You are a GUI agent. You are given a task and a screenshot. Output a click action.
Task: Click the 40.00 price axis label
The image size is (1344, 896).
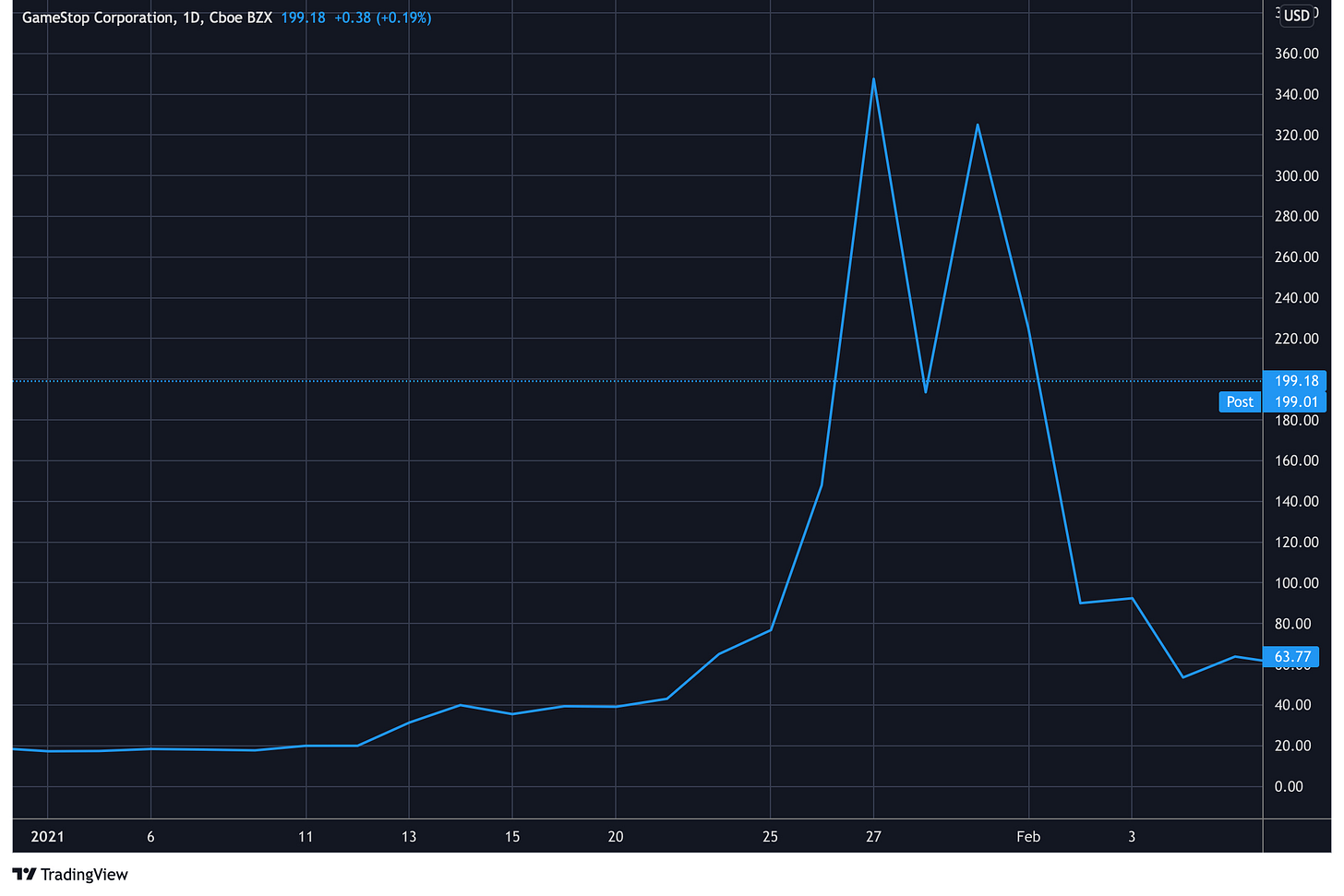coord(1292,705)
